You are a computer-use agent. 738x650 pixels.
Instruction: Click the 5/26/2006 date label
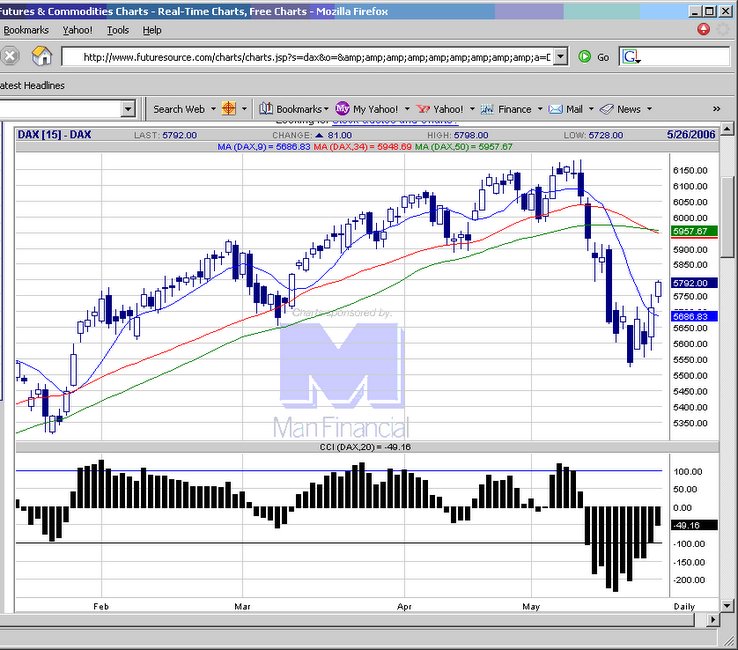pos(691,135)
